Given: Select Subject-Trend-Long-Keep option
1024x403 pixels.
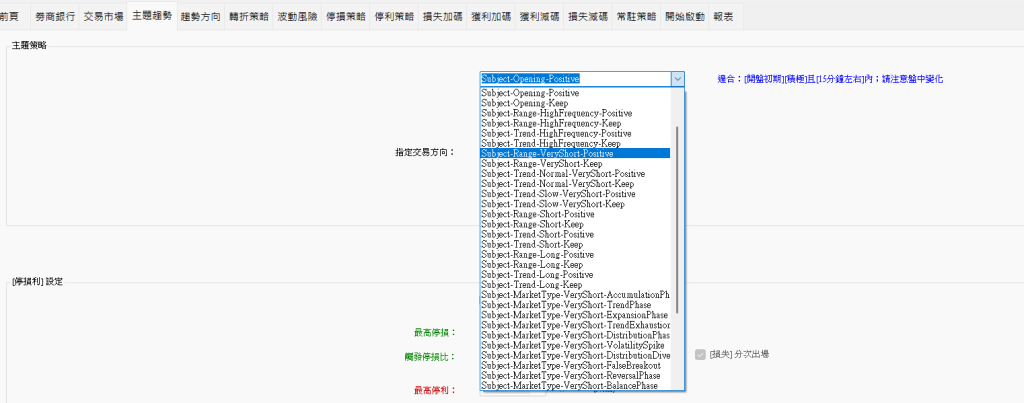Looking at the screenshot, I should 531,285.
